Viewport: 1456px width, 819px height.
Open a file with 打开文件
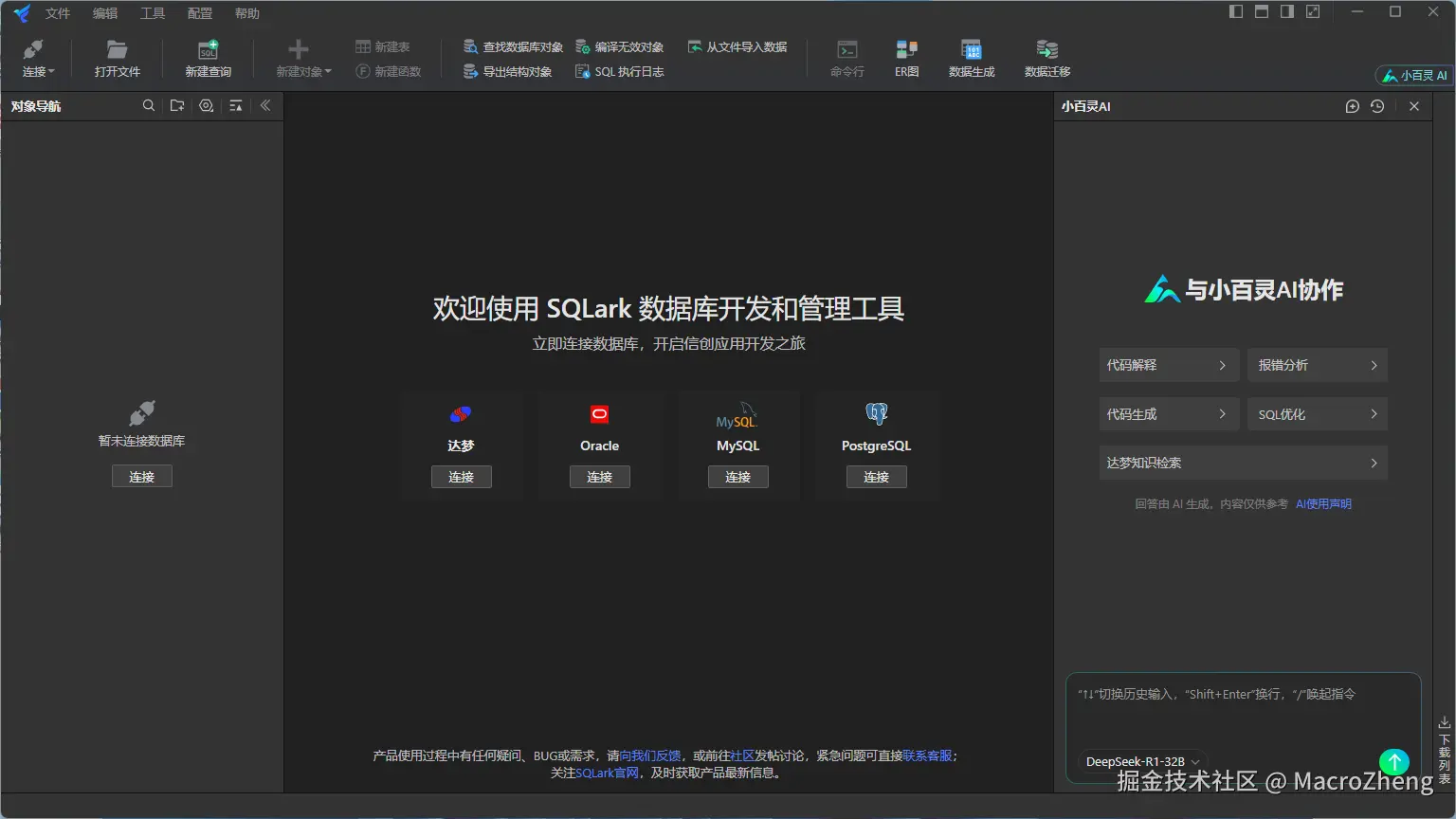click(x=117, y=59)
